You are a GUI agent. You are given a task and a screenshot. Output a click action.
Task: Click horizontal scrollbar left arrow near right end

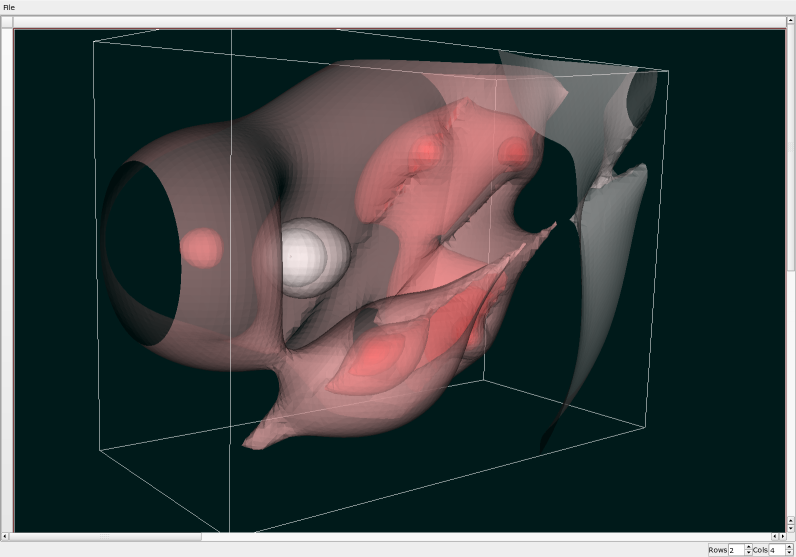[x=775, y=536]
